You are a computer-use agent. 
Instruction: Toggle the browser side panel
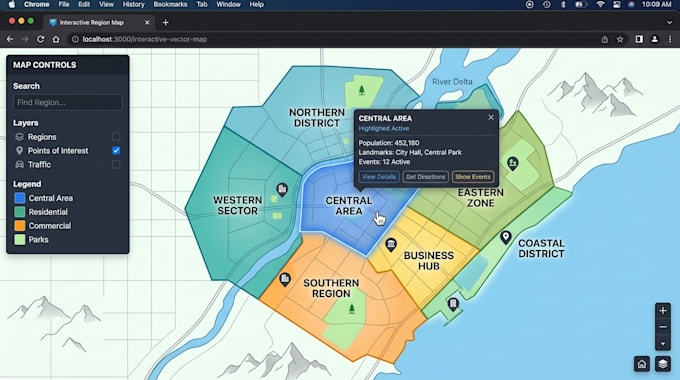pyautogui.click(x=639, y=39)
